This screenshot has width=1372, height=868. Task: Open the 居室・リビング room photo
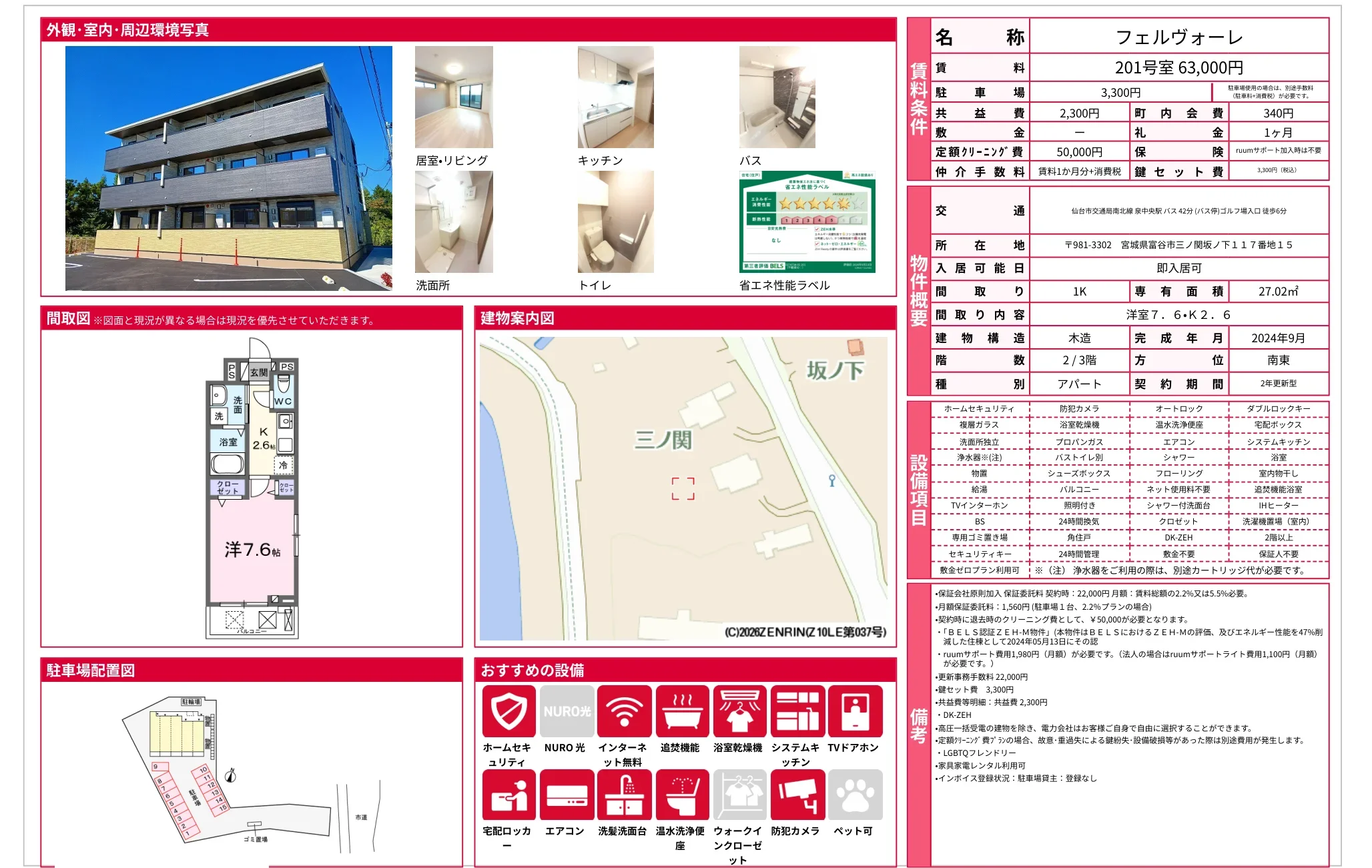[454, 97]
